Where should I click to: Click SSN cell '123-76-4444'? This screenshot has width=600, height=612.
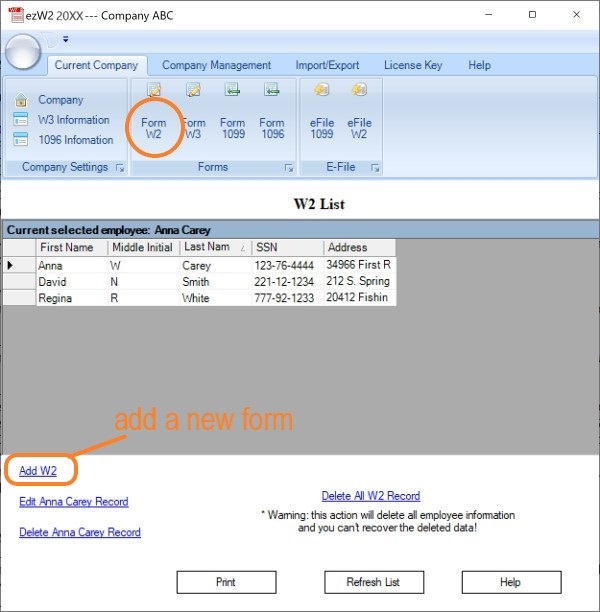pos(288,265)
